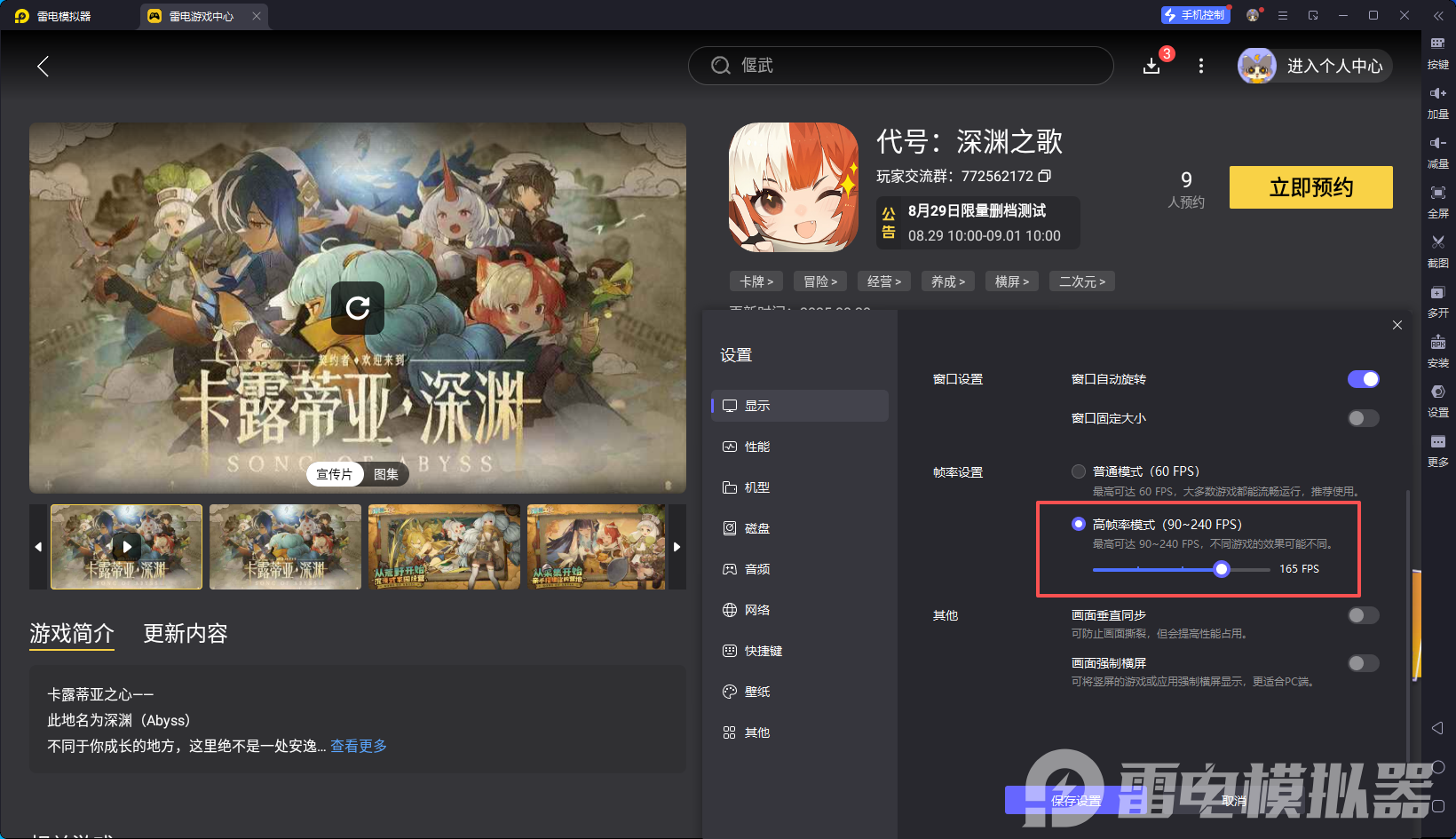Image resolution: width=1456 pixels, height=839 pixels.
Task: Select 显示 in the settings sidebar
Action: 800,406
